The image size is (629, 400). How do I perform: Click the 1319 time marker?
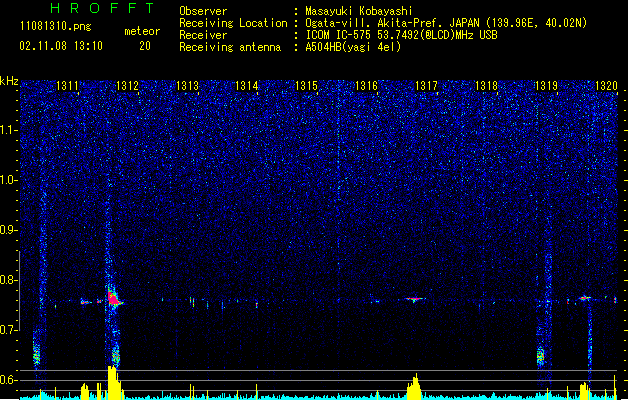(x=546, y=86)
